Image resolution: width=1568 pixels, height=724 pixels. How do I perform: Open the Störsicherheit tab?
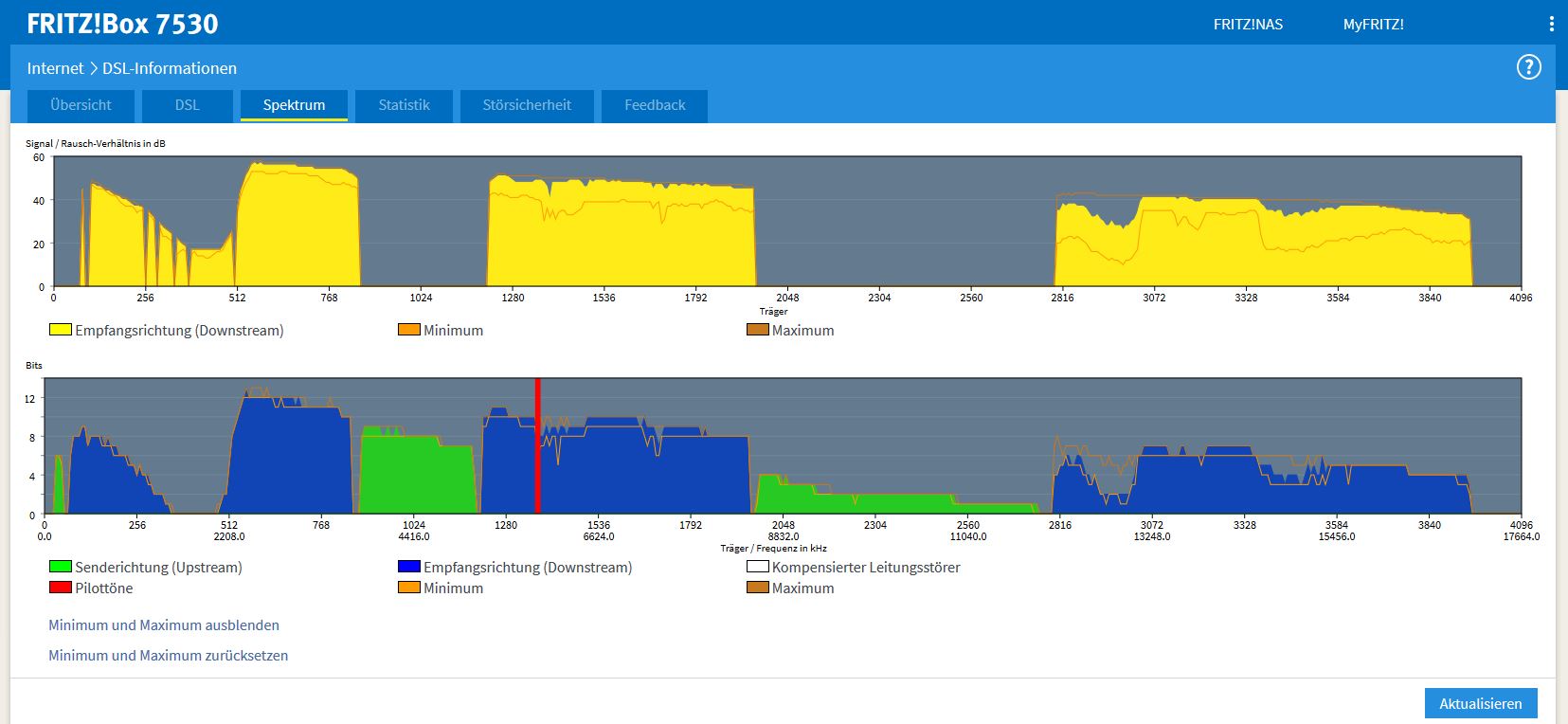[x=527, y=105]
